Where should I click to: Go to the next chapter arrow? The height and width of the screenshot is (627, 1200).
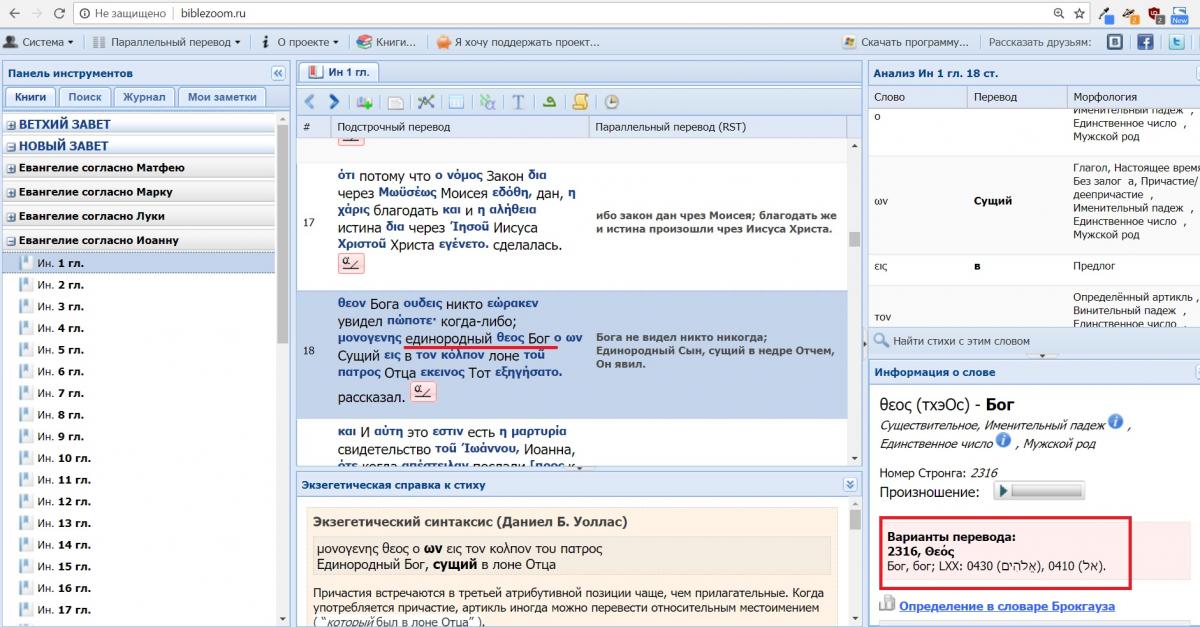pos(334,102)
